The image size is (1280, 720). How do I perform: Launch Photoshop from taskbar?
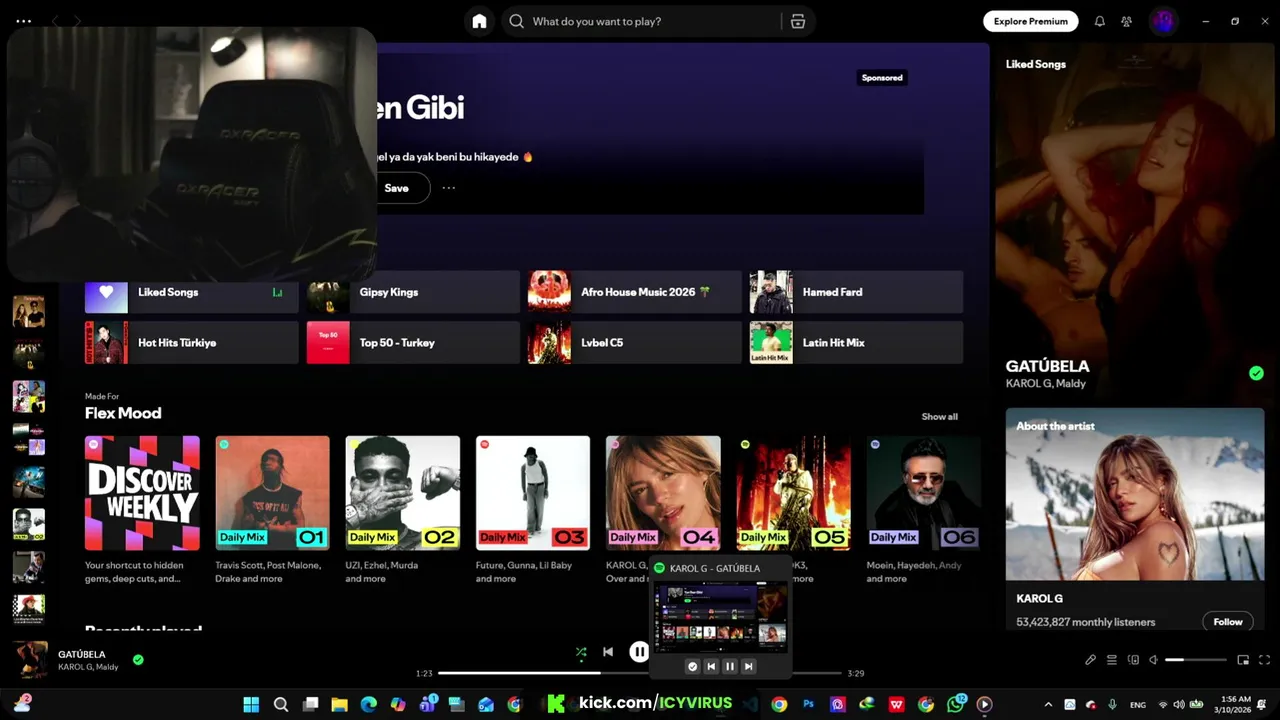click(809, 704)
